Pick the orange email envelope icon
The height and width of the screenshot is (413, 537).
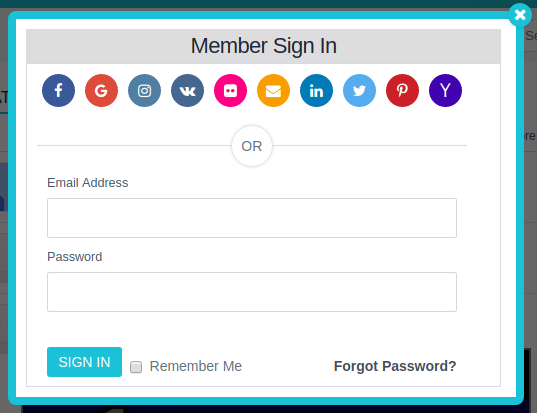coord(273,90)
